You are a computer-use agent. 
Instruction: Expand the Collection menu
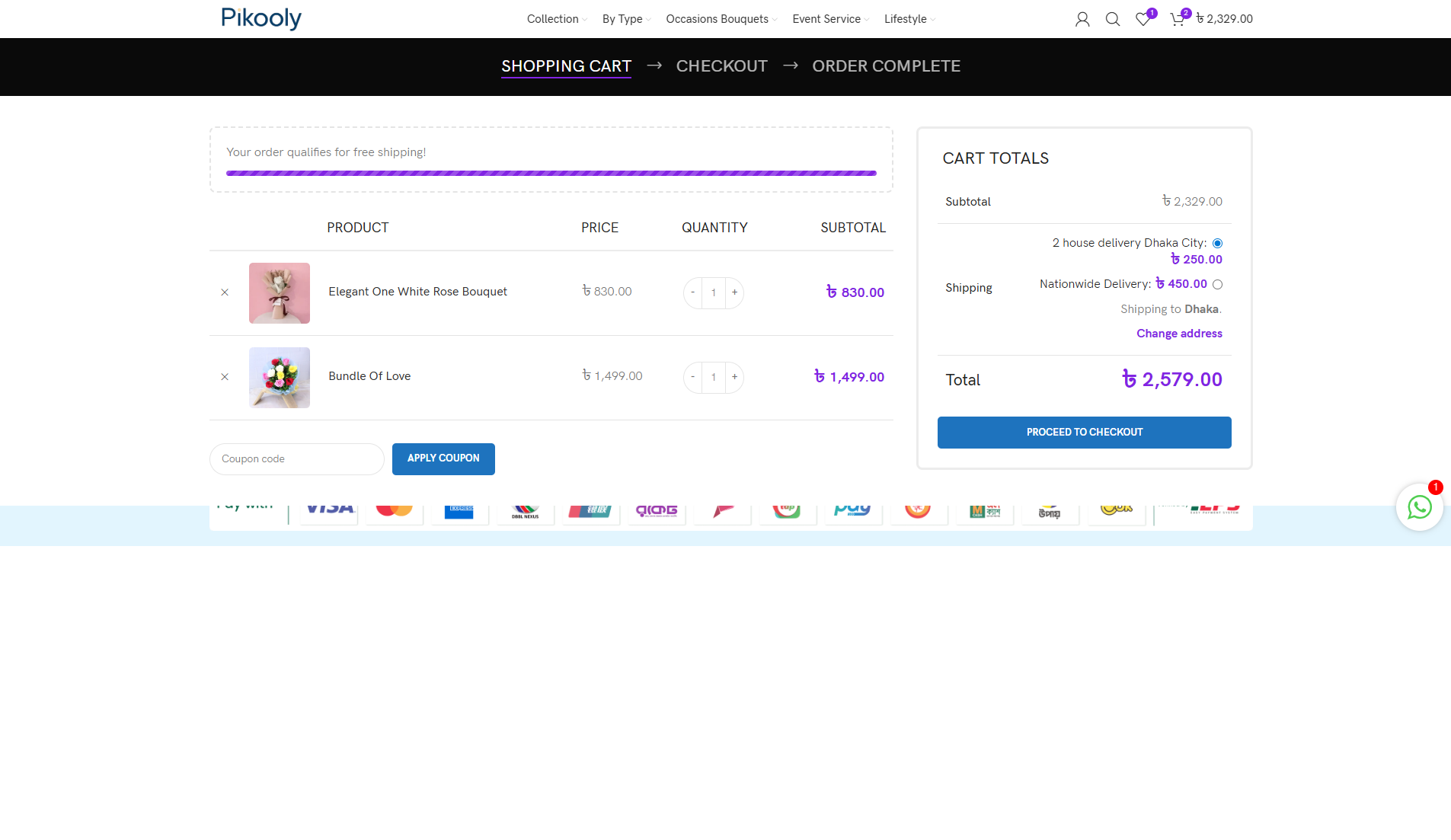557,19
